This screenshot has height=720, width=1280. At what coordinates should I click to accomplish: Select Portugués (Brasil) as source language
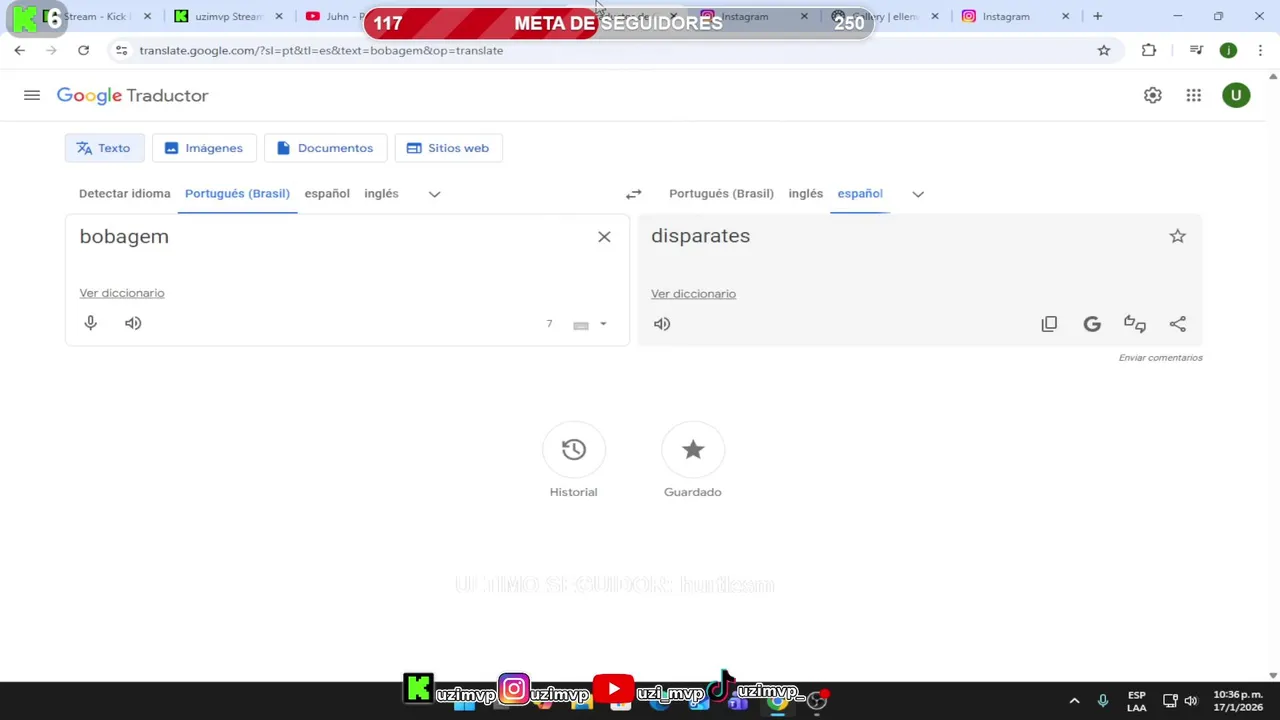pyautogui.click(x=237, y=194)
